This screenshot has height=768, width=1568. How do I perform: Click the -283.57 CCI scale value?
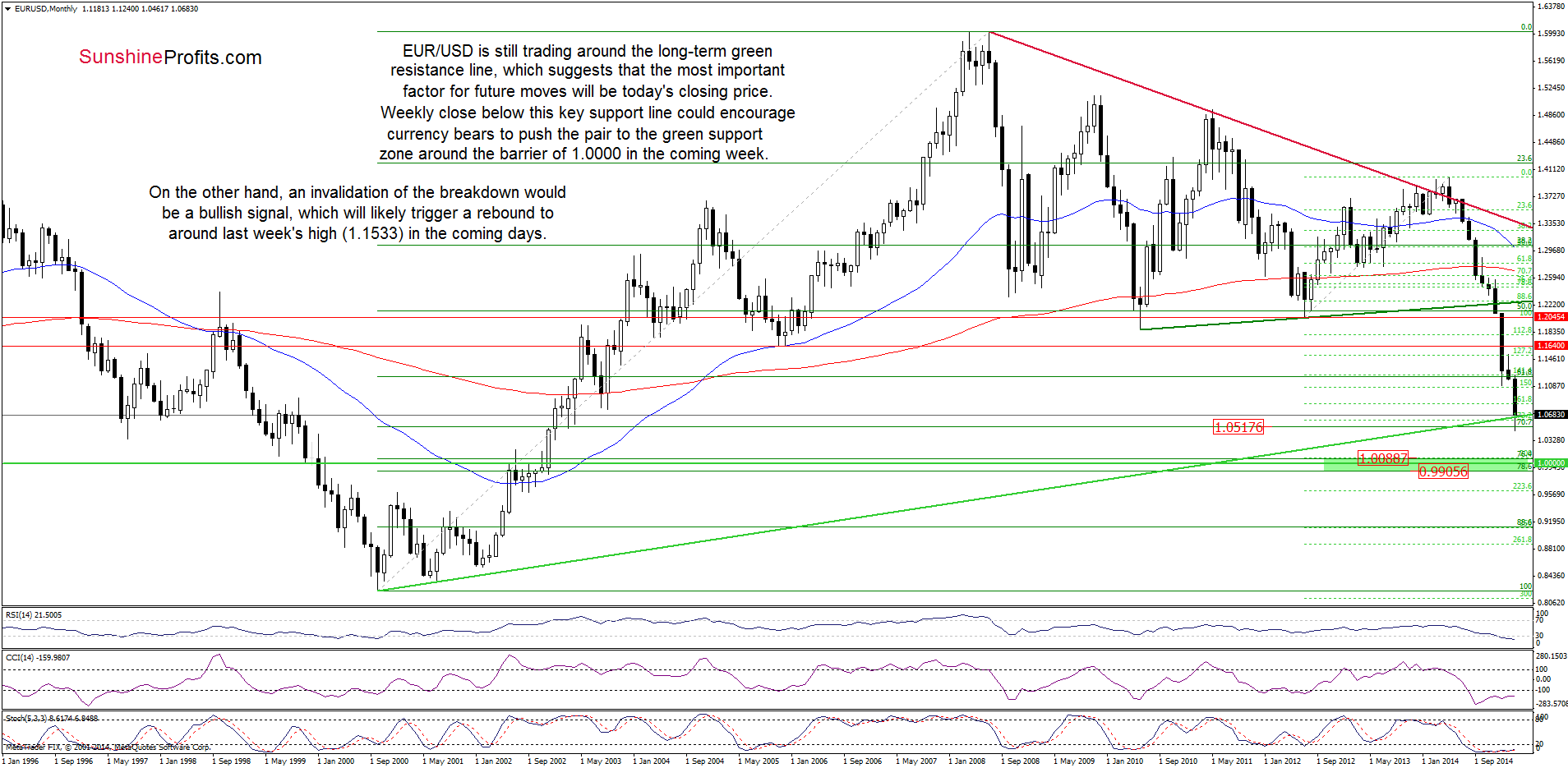click(1552, 704)
